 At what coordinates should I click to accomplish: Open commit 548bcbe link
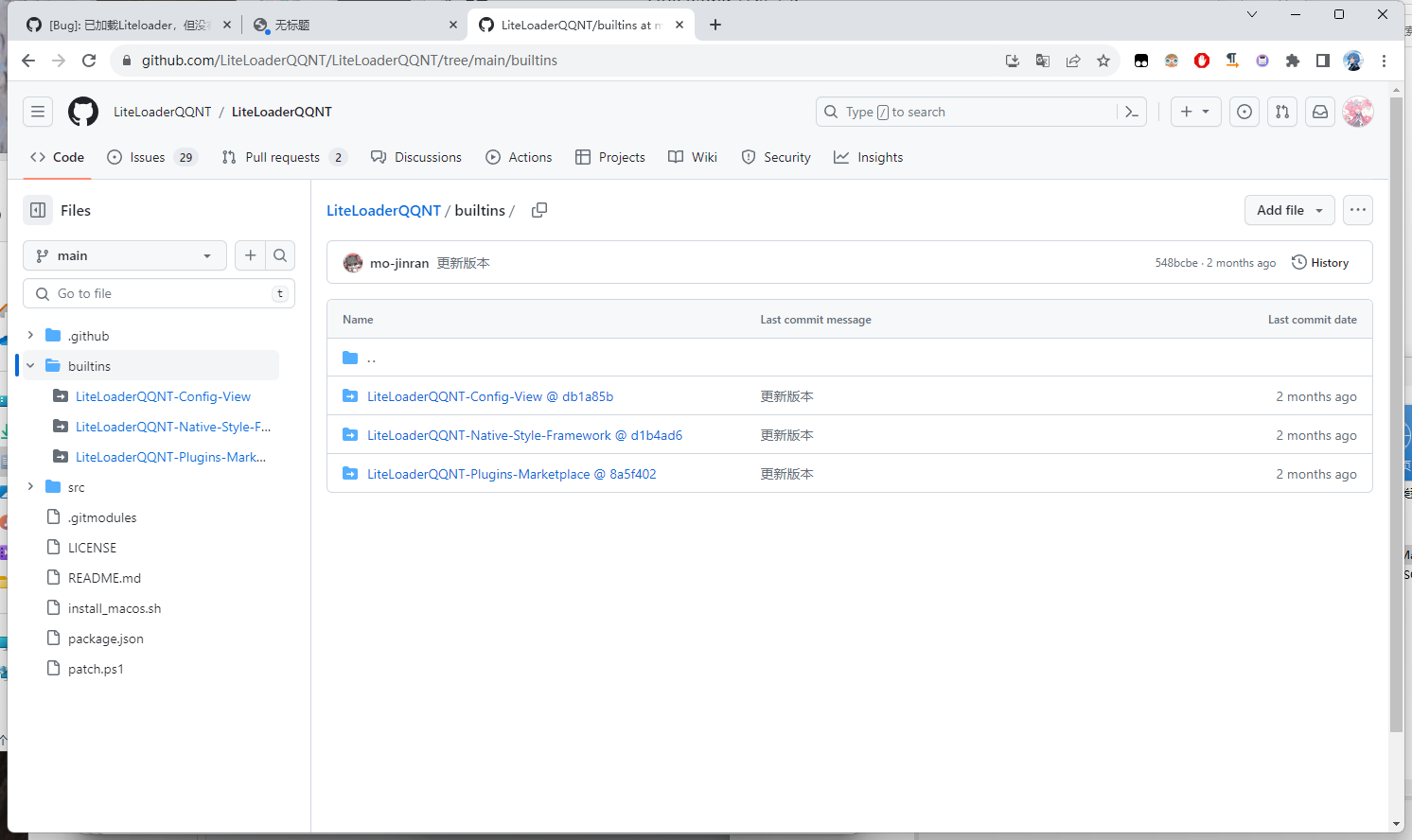coord(1176,263)
